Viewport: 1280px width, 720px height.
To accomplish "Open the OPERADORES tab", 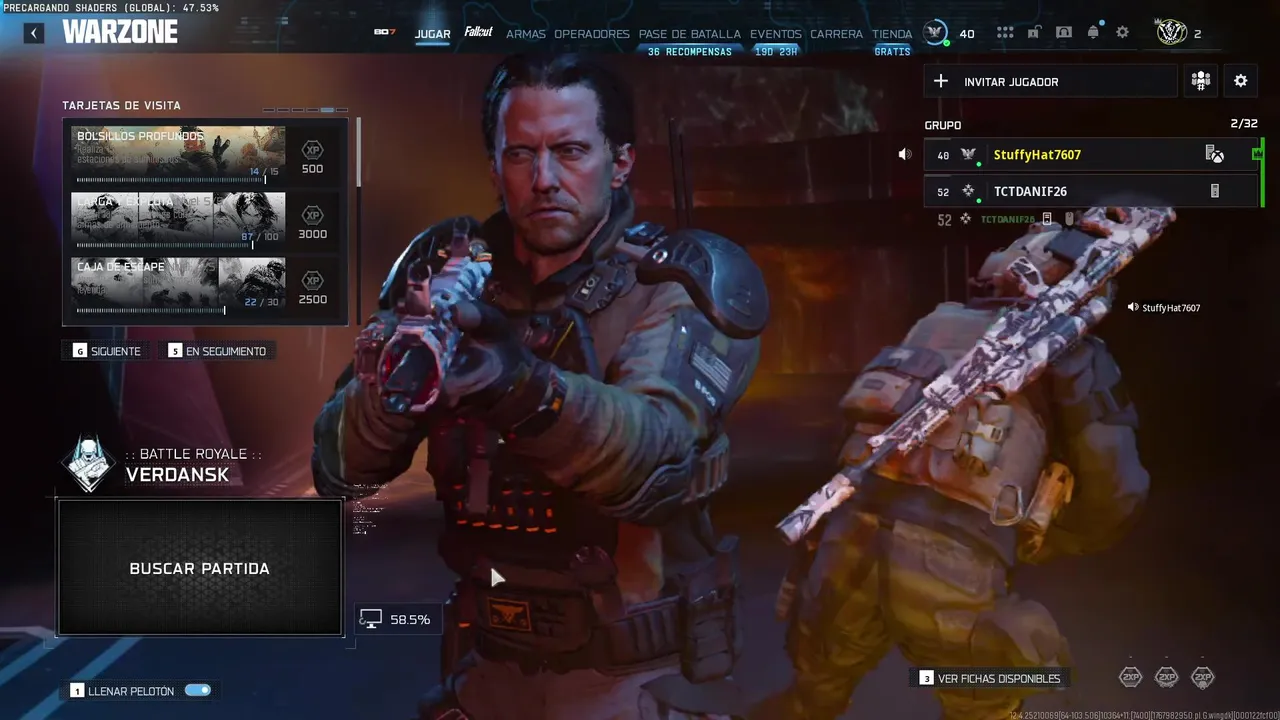I will pos(592,34).
